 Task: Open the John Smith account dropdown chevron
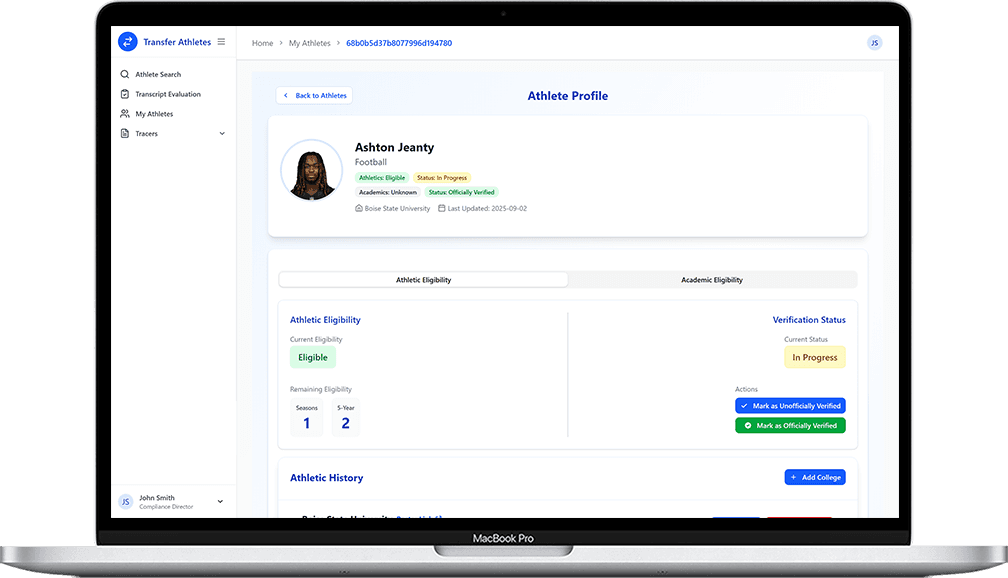coord(220,501)
